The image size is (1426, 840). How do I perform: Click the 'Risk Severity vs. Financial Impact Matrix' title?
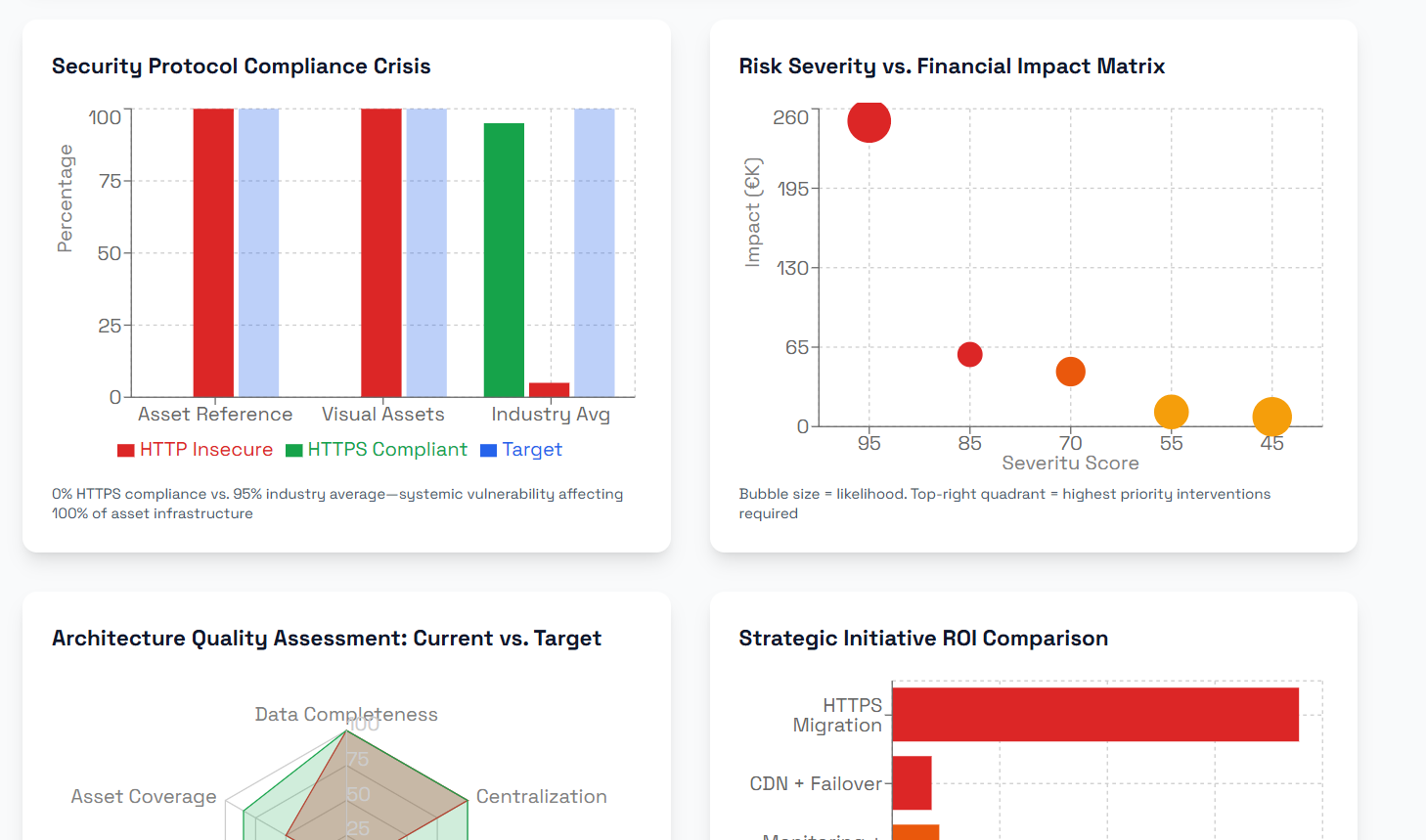pyautogui.click(x=952, y=66)
